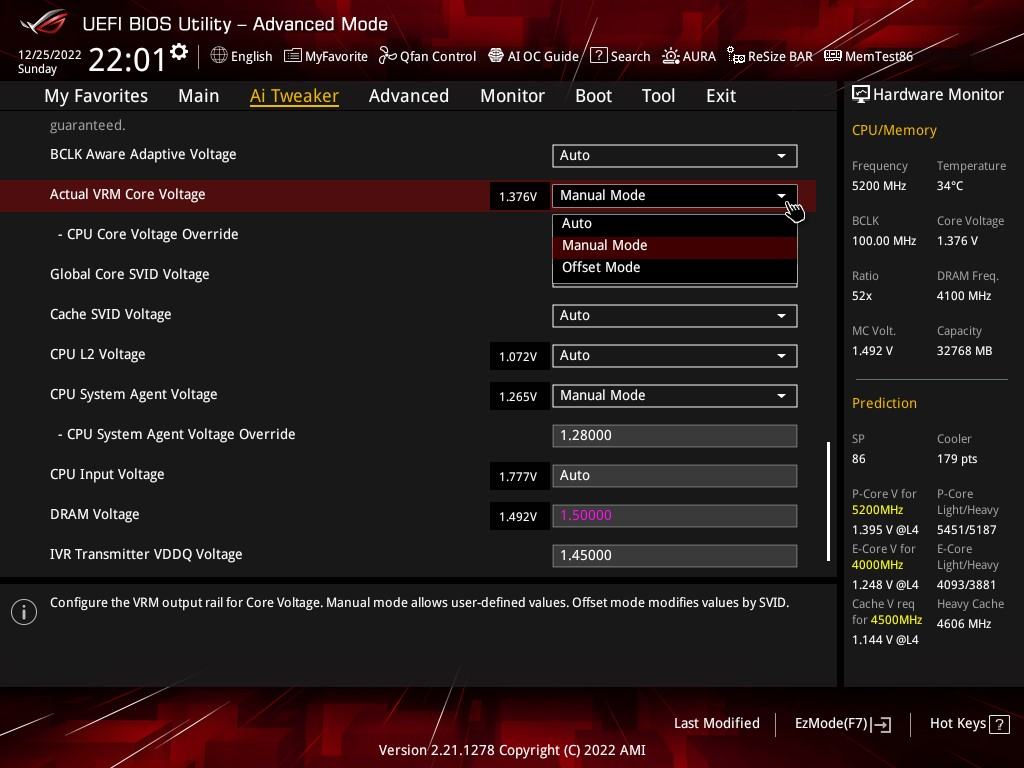Open the Advanced tab
Viewport: 1024px width, 768px height.
409,95
